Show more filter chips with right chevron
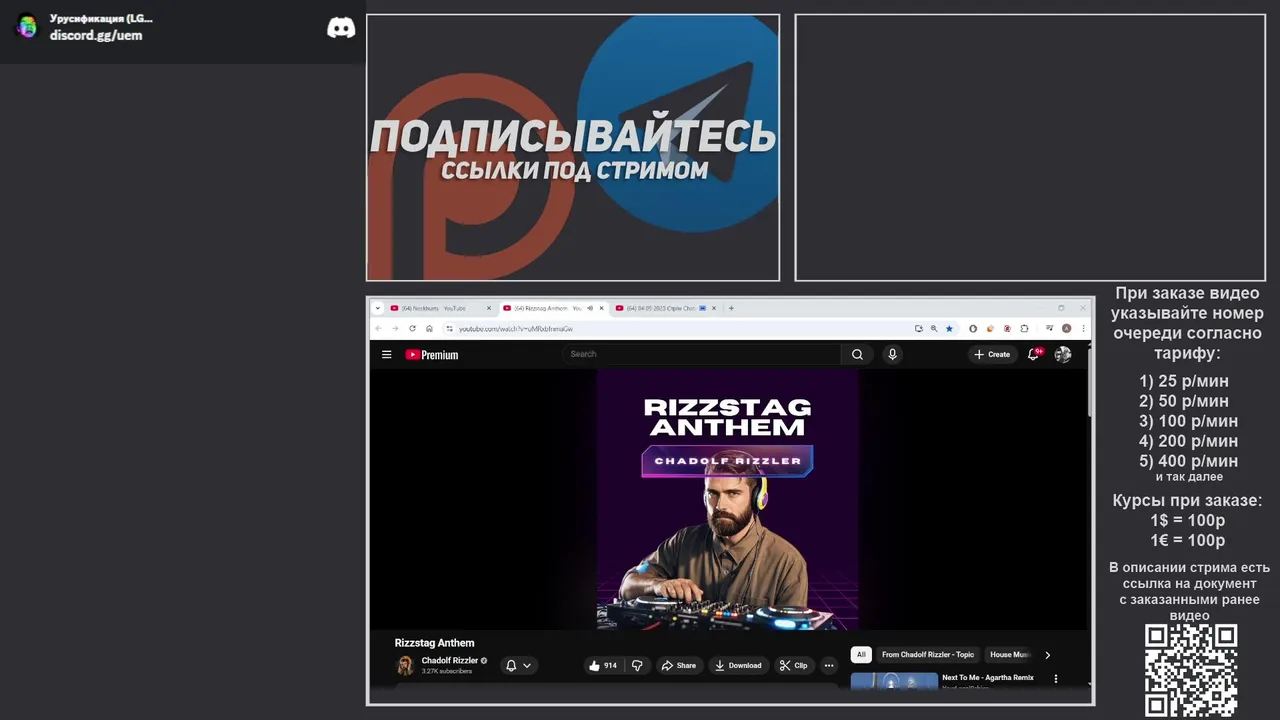This screenshot has height=720, width=1280. (x=1047, y=655)
